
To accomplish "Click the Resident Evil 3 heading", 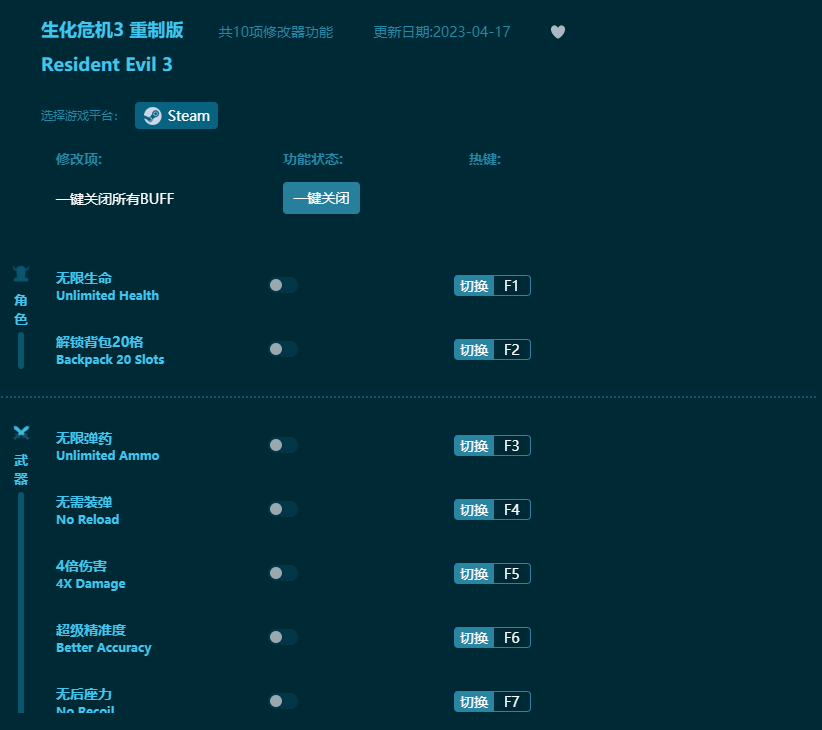I will [106, 64].
